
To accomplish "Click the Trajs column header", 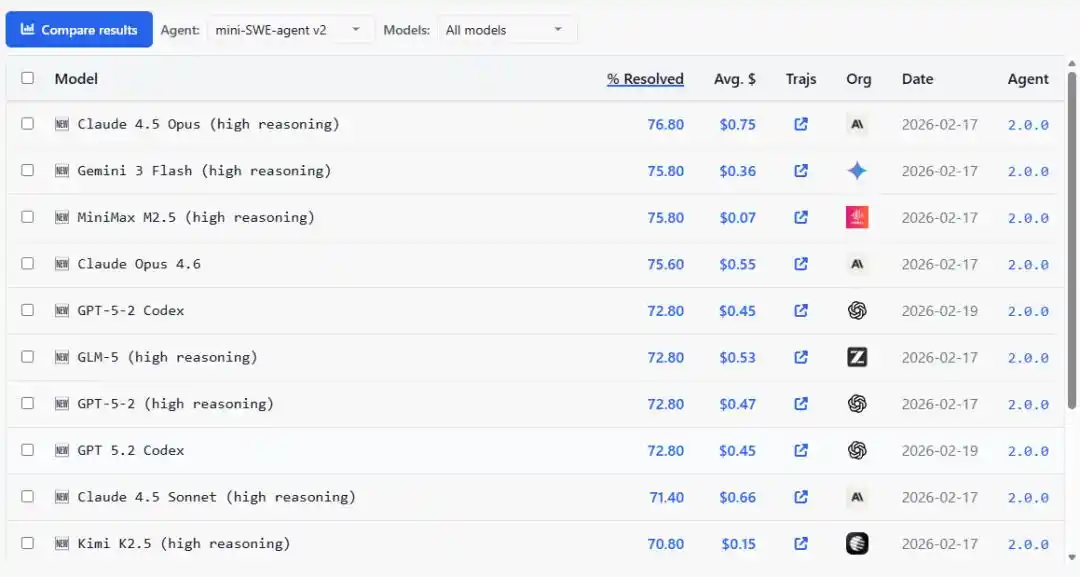I will point(800,79).
